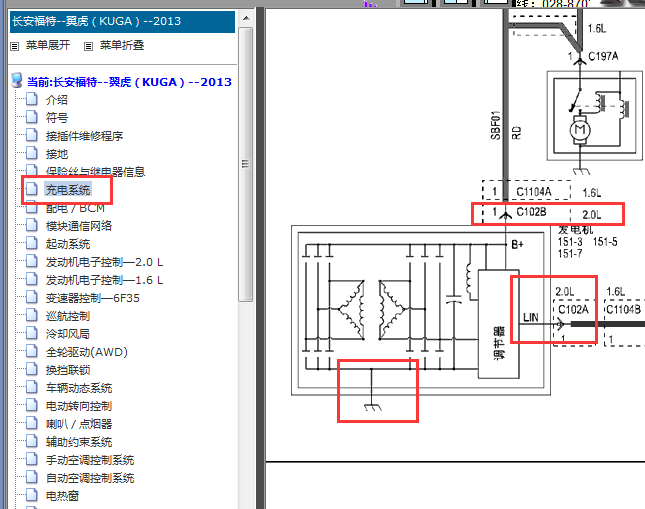
Task: Click page icon next to 喇叭 / 点烟器
Action: [32, 423]
